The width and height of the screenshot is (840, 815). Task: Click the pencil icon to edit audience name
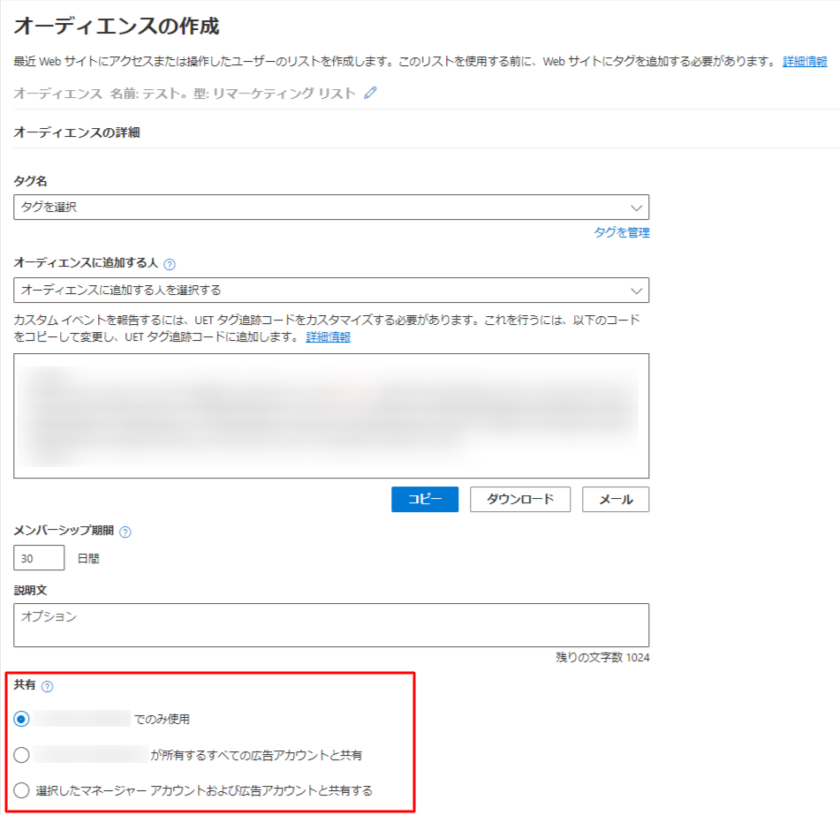point(371,93)
